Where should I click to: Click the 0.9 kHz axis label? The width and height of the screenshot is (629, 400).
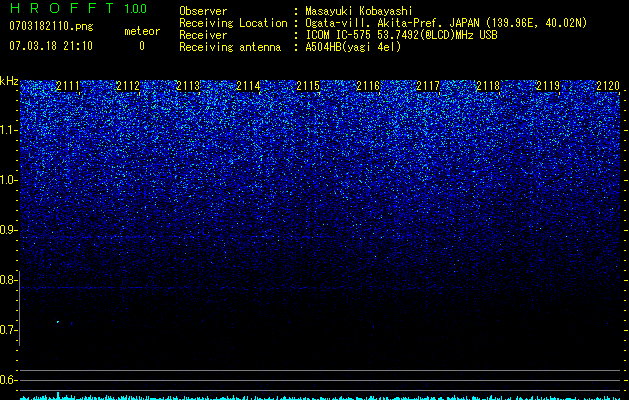8,230
